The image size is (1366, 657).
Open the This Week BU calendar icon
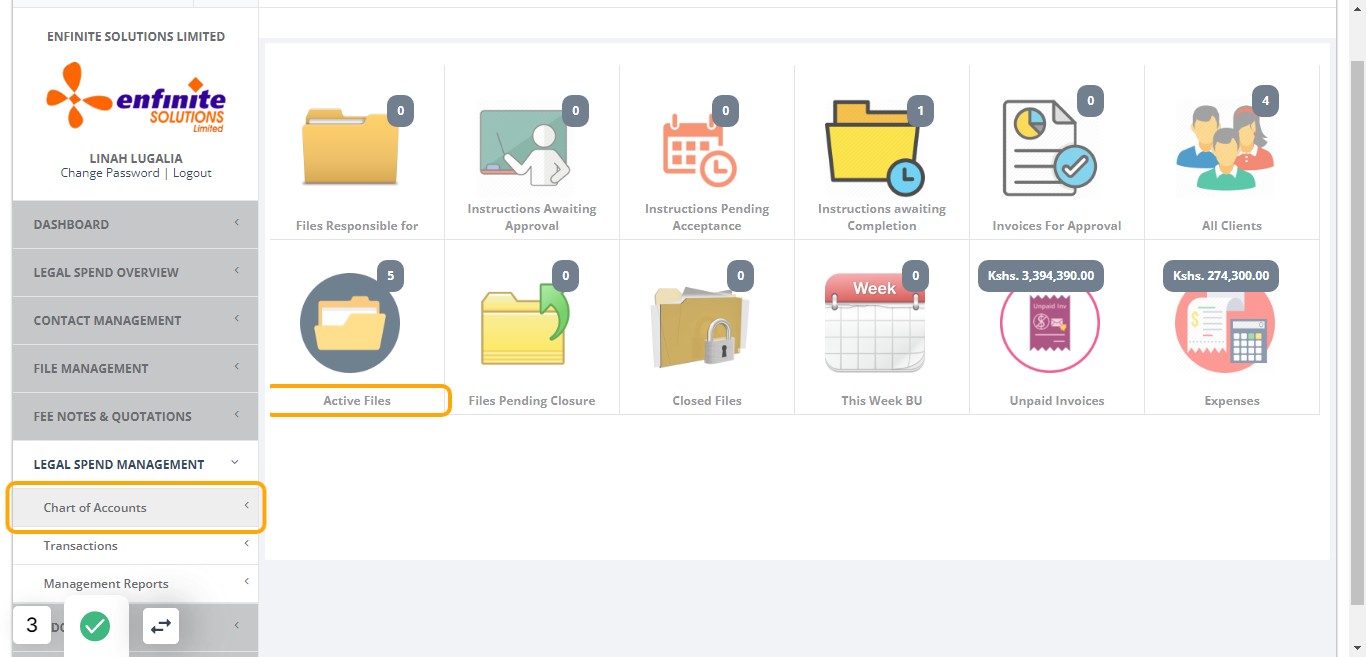[875, 323]
